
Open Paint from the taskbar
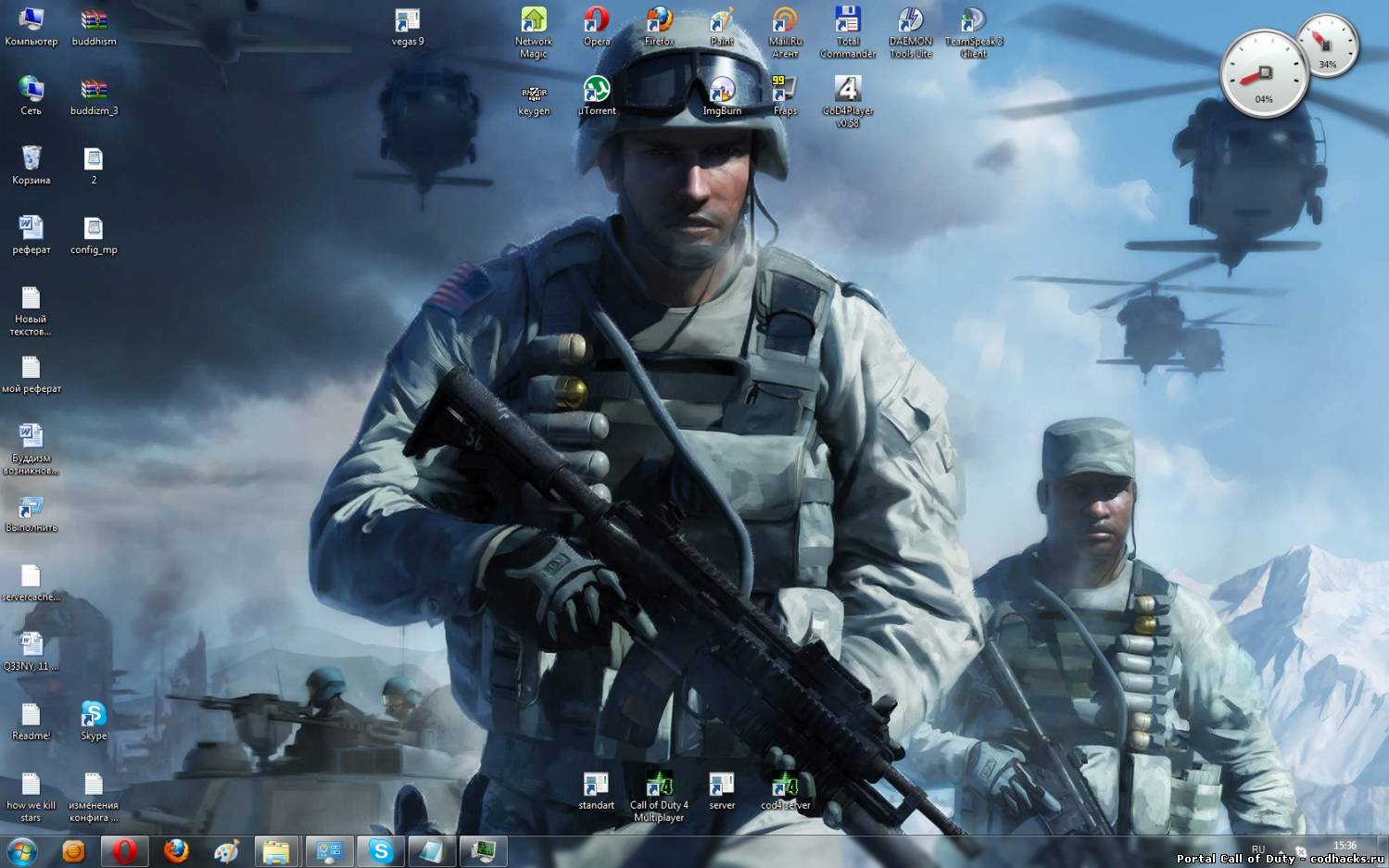[x=226, y=851]
